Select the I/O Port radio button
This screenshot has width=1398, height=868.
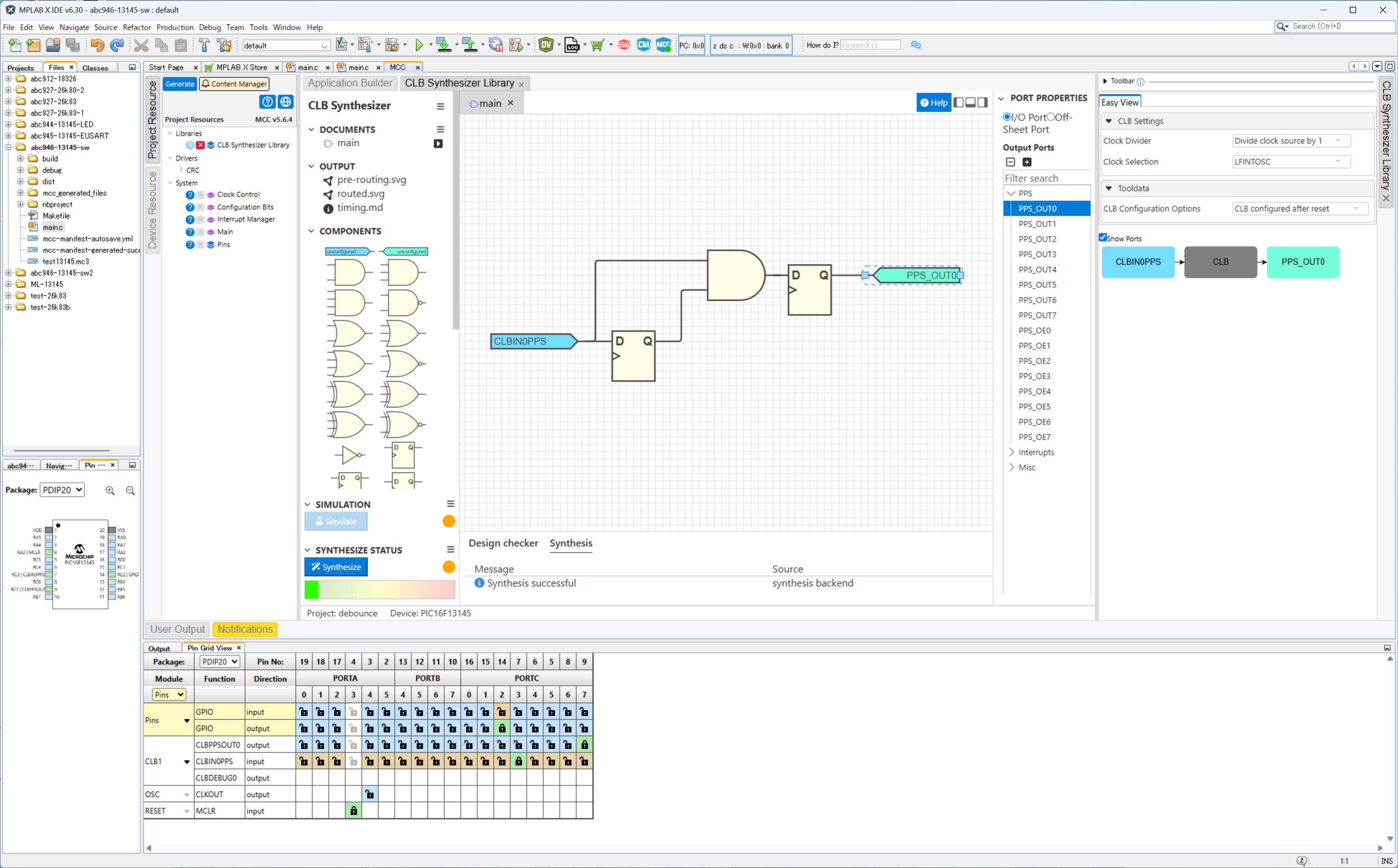(x=1007, y=117)
